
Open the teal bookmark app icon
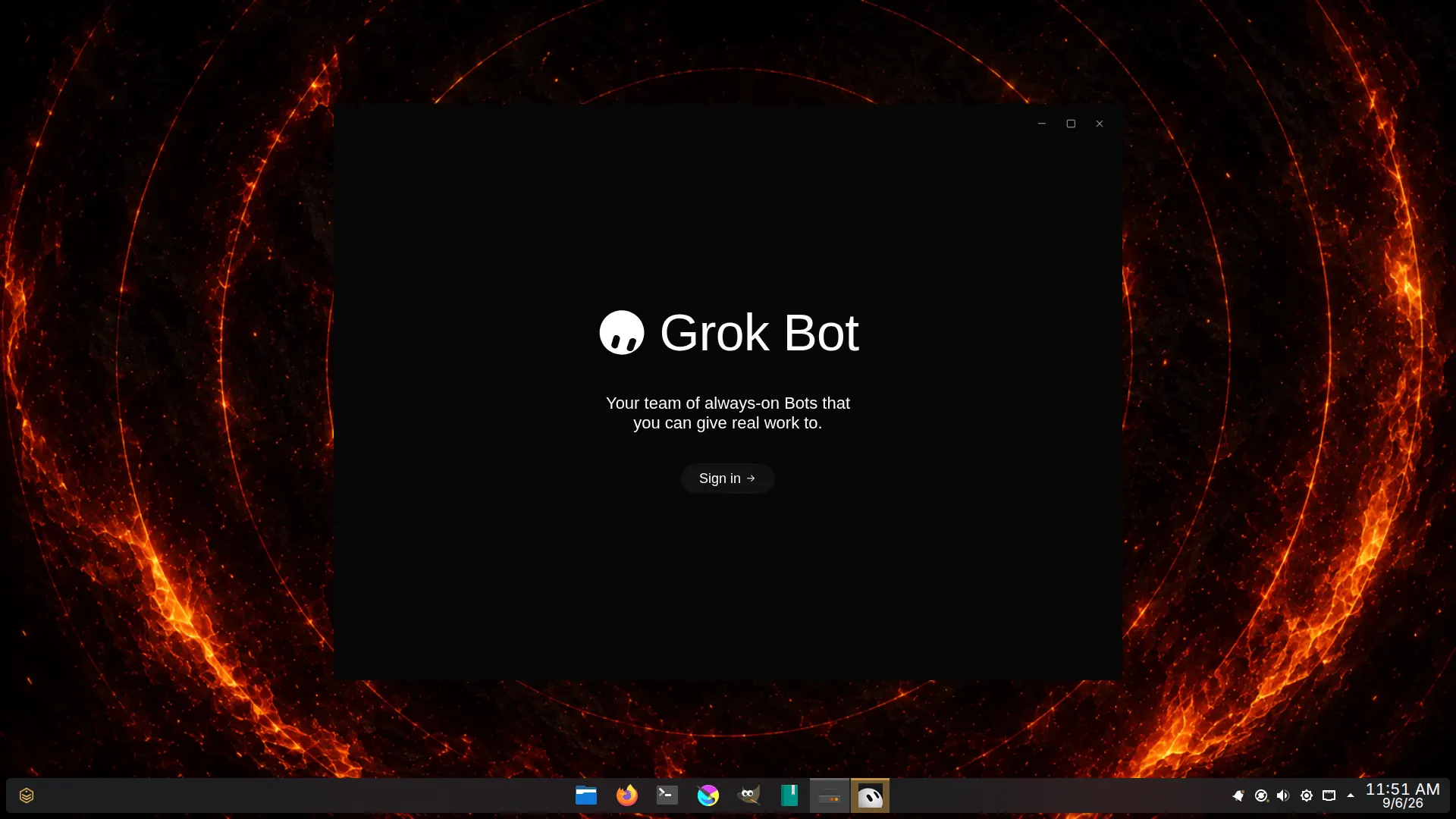coord(789,795)
